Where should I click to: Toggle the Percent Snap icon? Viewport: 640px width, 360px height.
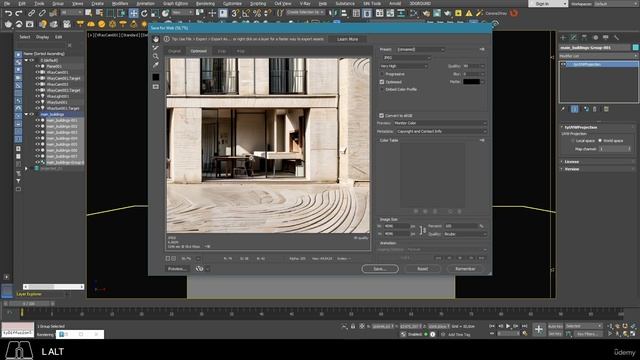click(x=257, y=13)
